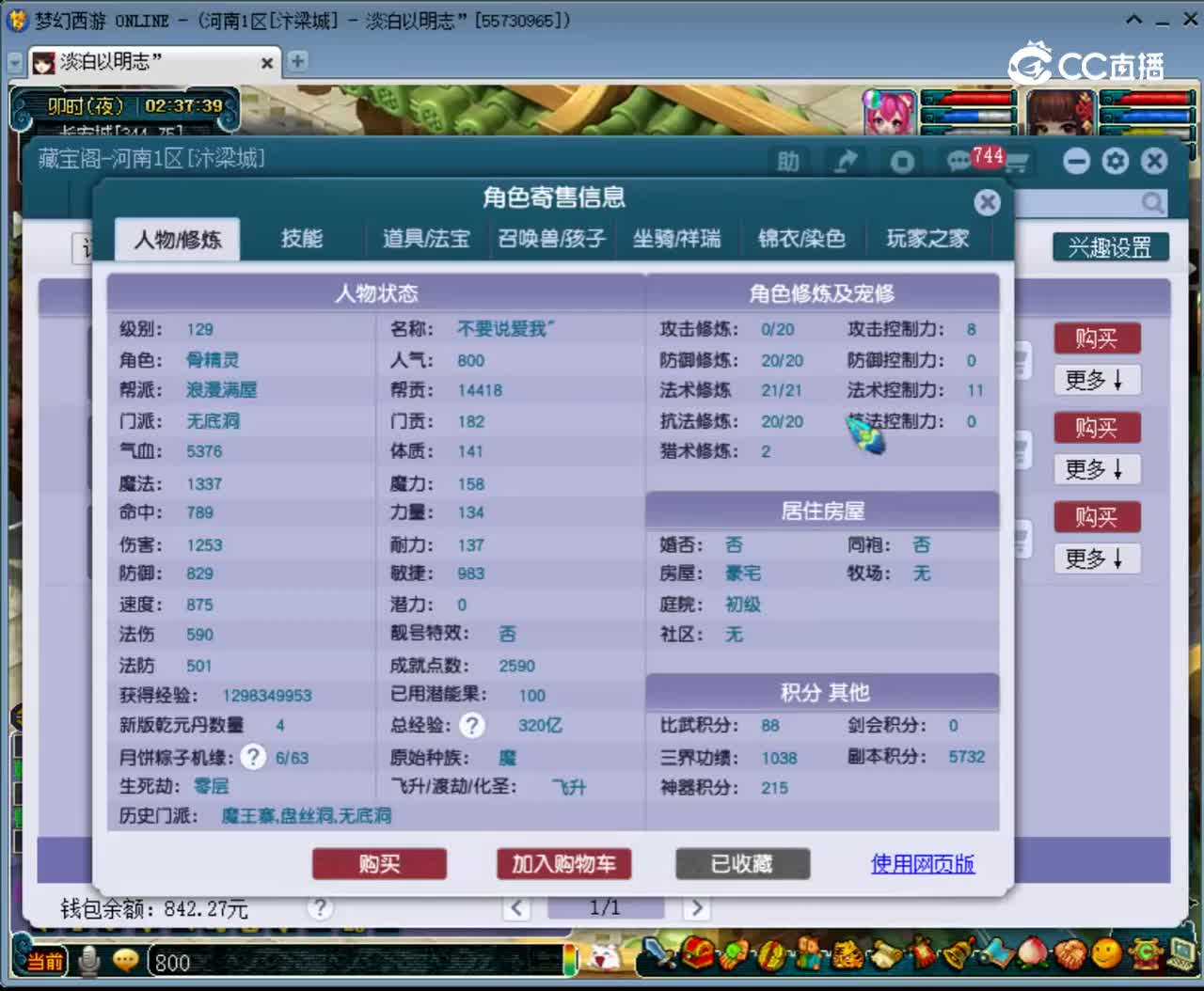
Task: Open the tab list dropdown arrow at top left
Action: [x=15, y=62]
